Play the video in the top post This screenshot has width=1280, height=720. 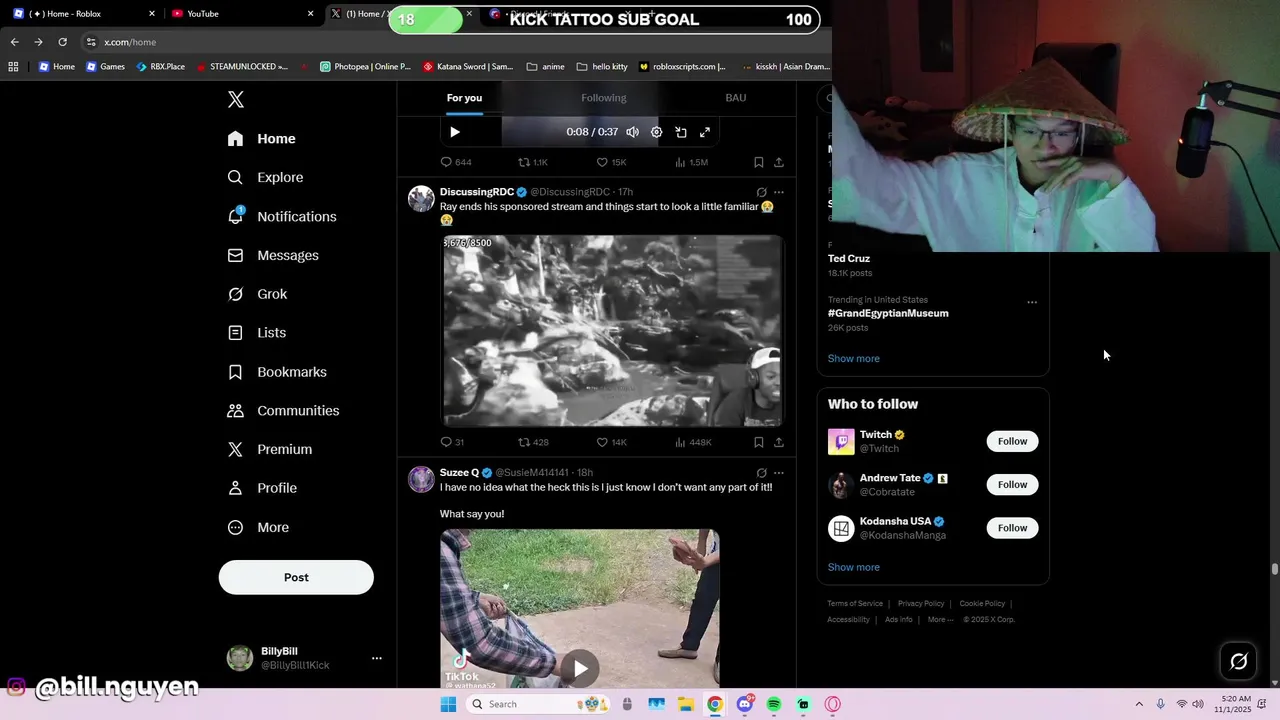click(455, 132)
